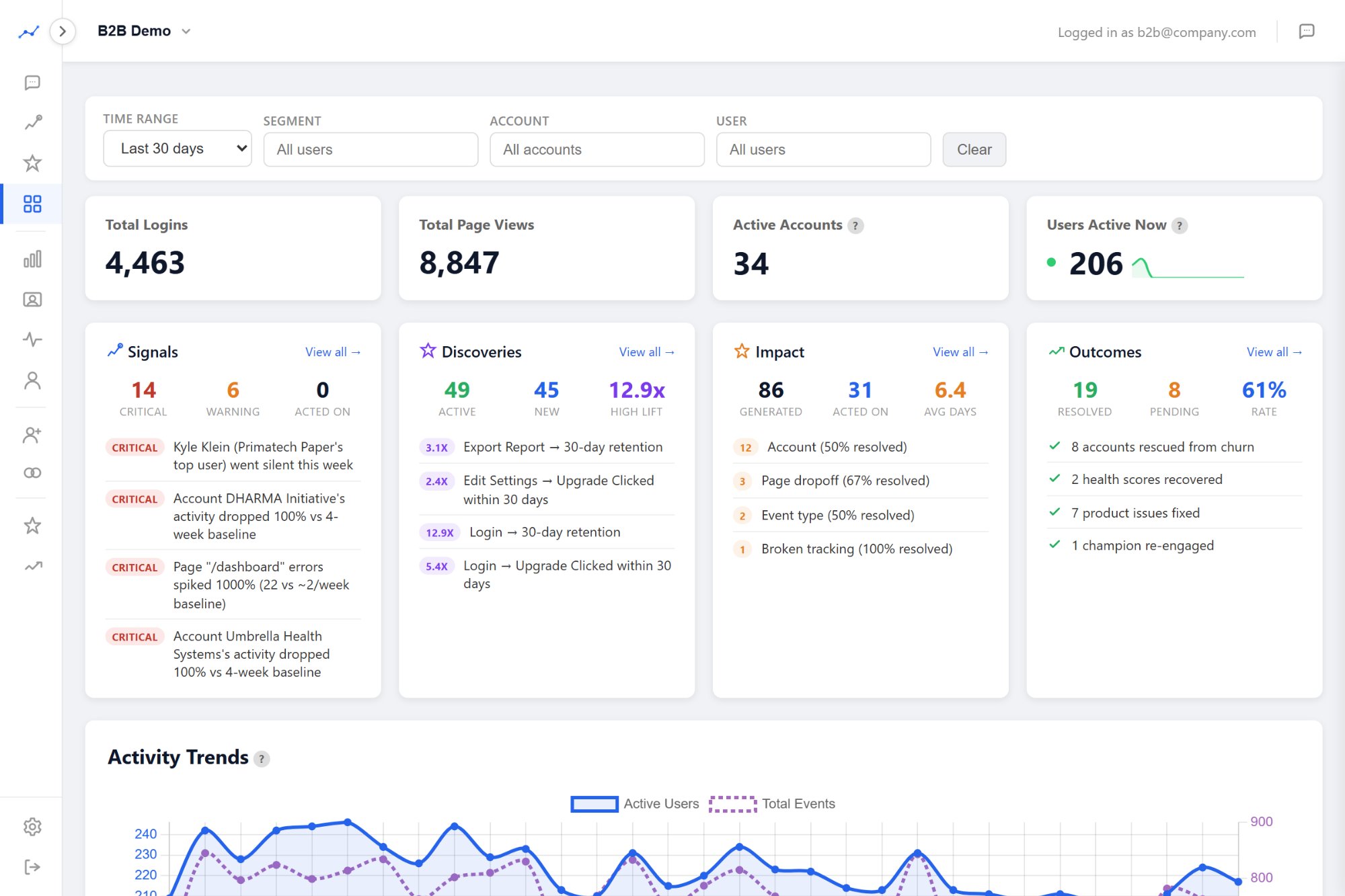Open the chat bubble icon in sidebar
Screen dimensions: 1345x896
click(32, 82)
